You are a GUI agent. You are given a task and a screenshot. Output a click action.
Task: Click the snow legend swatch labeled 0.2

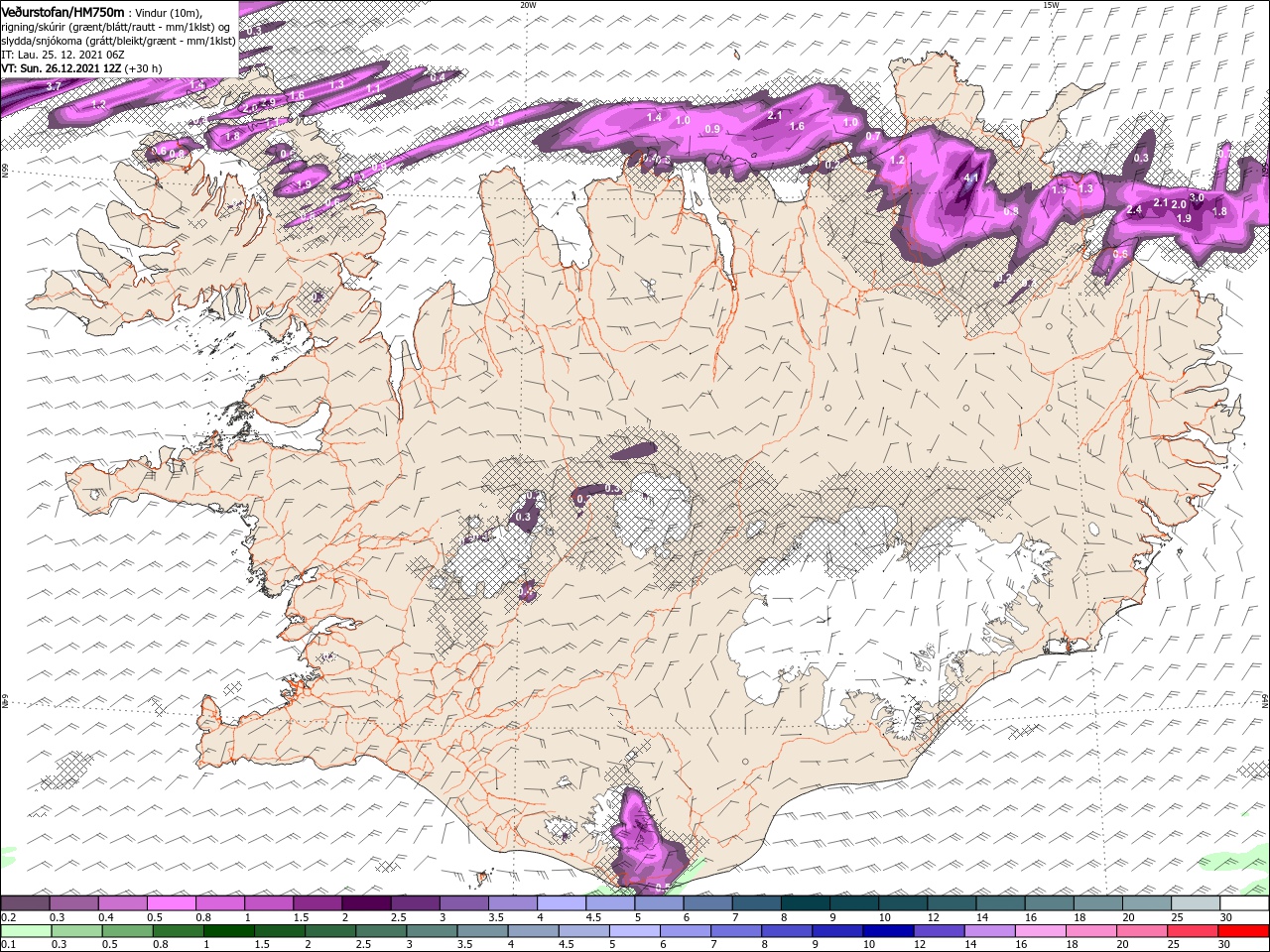point(25,903)
